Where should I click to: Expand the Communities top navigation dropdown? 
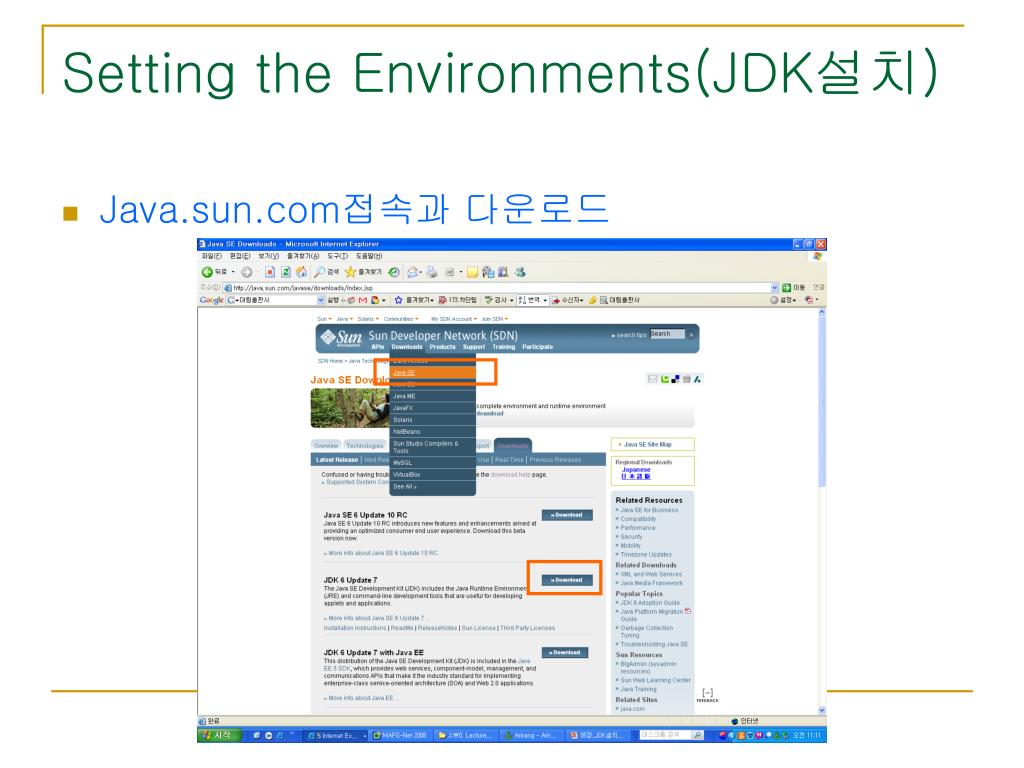[401, 319]
